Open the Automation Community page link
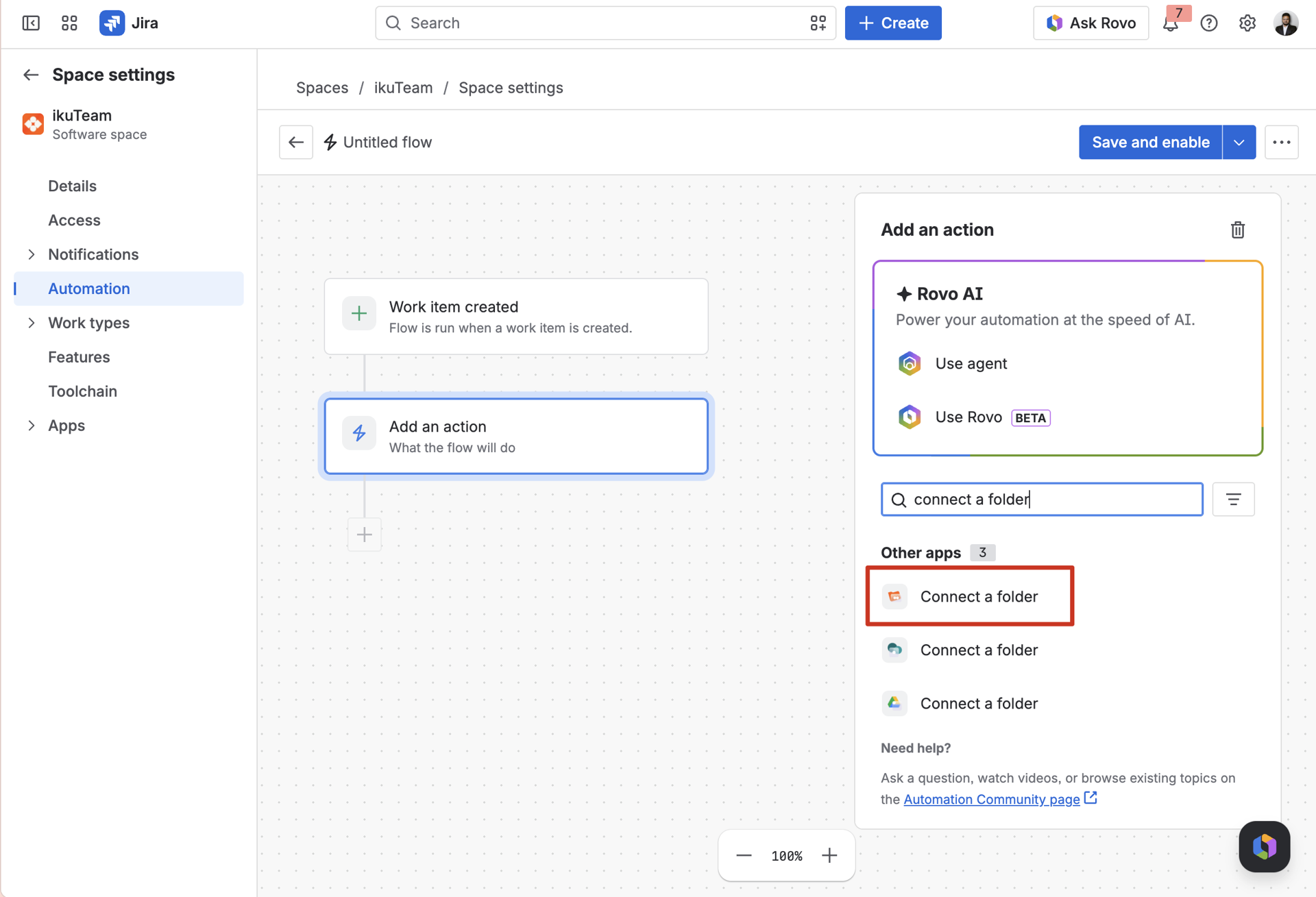The image size is (1316, 897). [x=991, y=799]
